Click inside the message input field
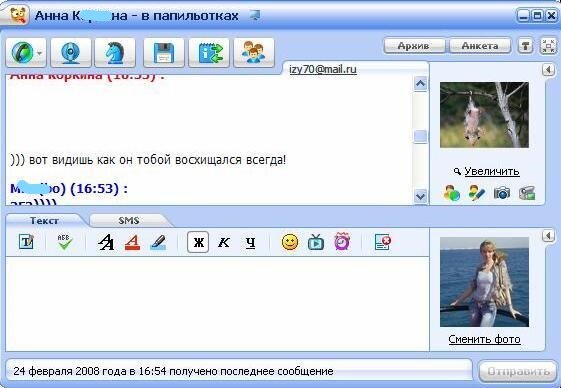Viewport: 561px width, 388px height. point(218,304)
